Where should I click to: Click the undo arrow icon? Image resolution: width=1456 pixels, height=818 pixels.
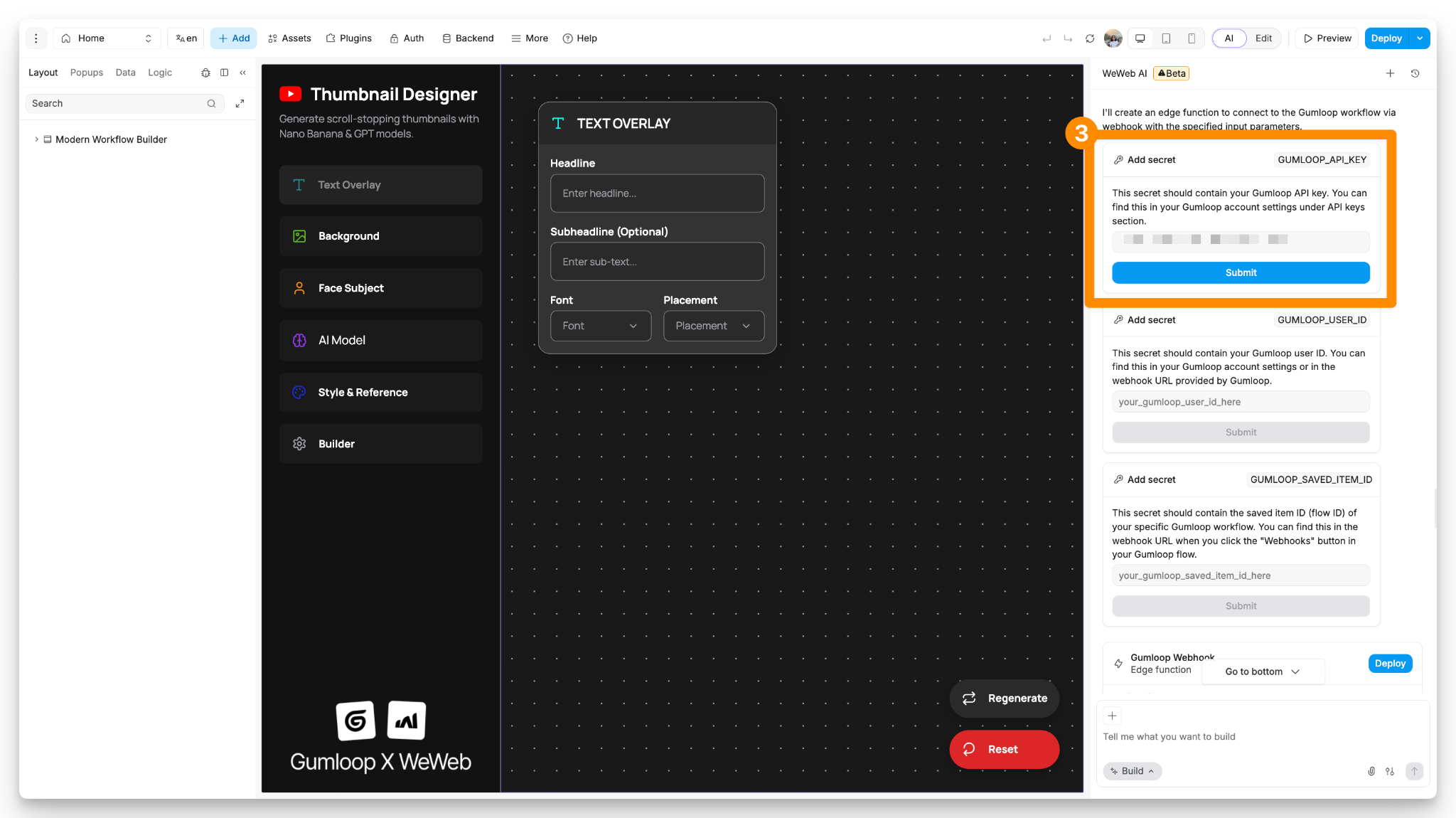pyautogui.click(x=1046, y=38)
